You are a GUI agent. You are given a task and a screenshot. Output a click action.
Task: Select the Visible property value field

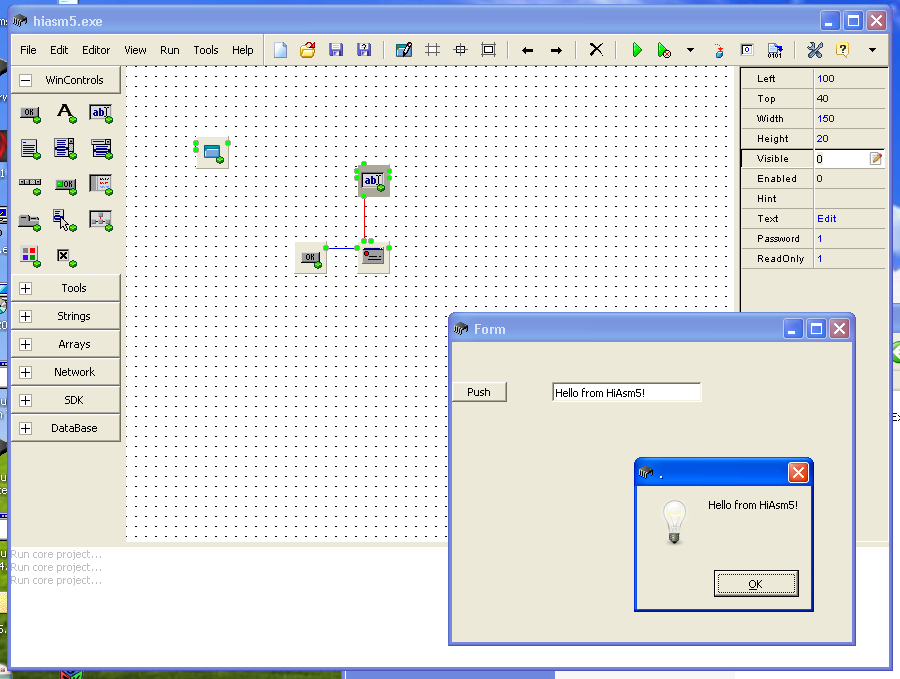coord(841,158)
